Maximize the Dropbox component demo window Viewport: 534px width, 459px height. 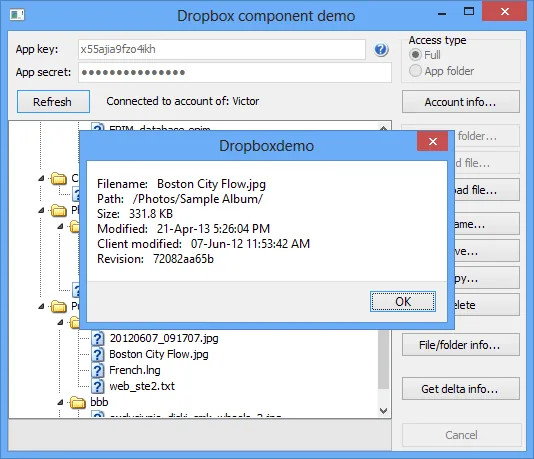click(469, 12)
